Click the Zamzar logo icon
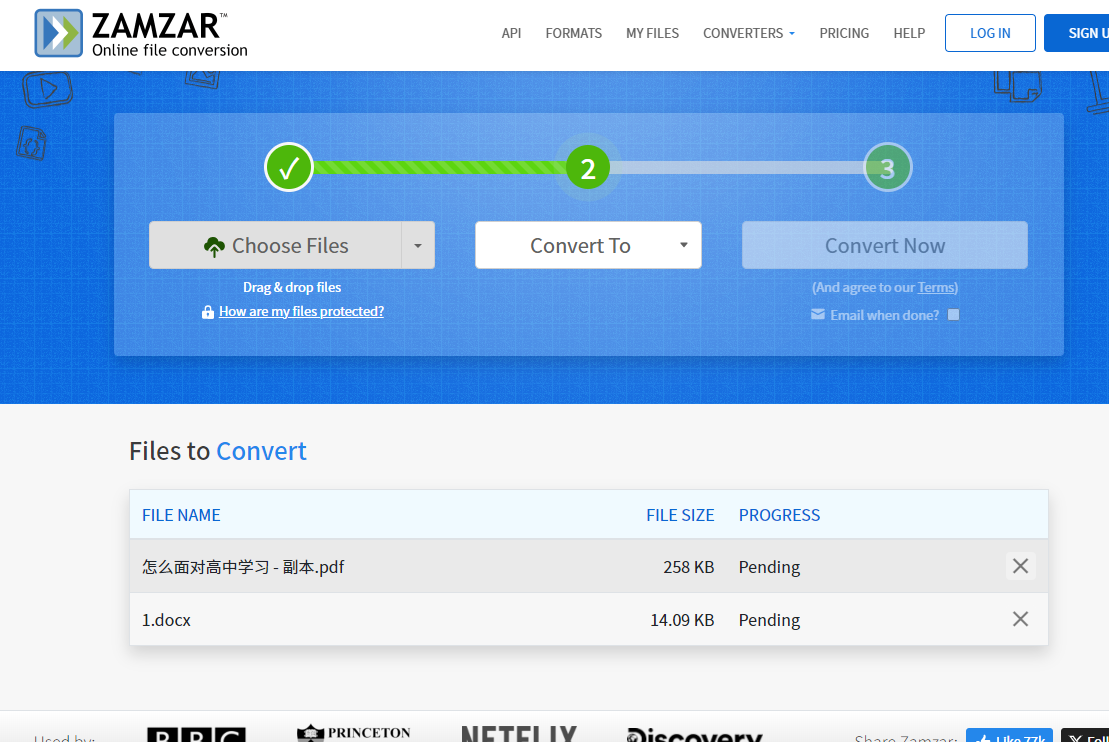 (59, 33)
